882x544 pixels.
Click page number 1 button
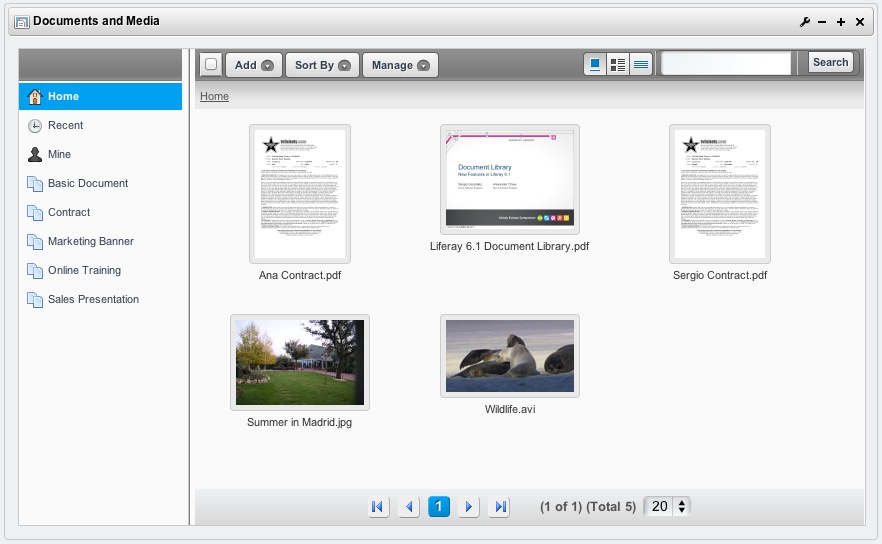(x=439, y=507)
